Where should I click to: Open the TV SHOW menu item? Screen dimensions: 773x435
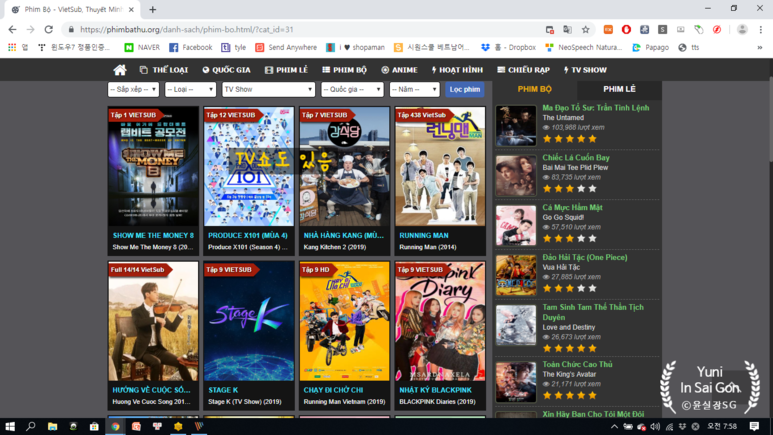(x=585, y=70)
